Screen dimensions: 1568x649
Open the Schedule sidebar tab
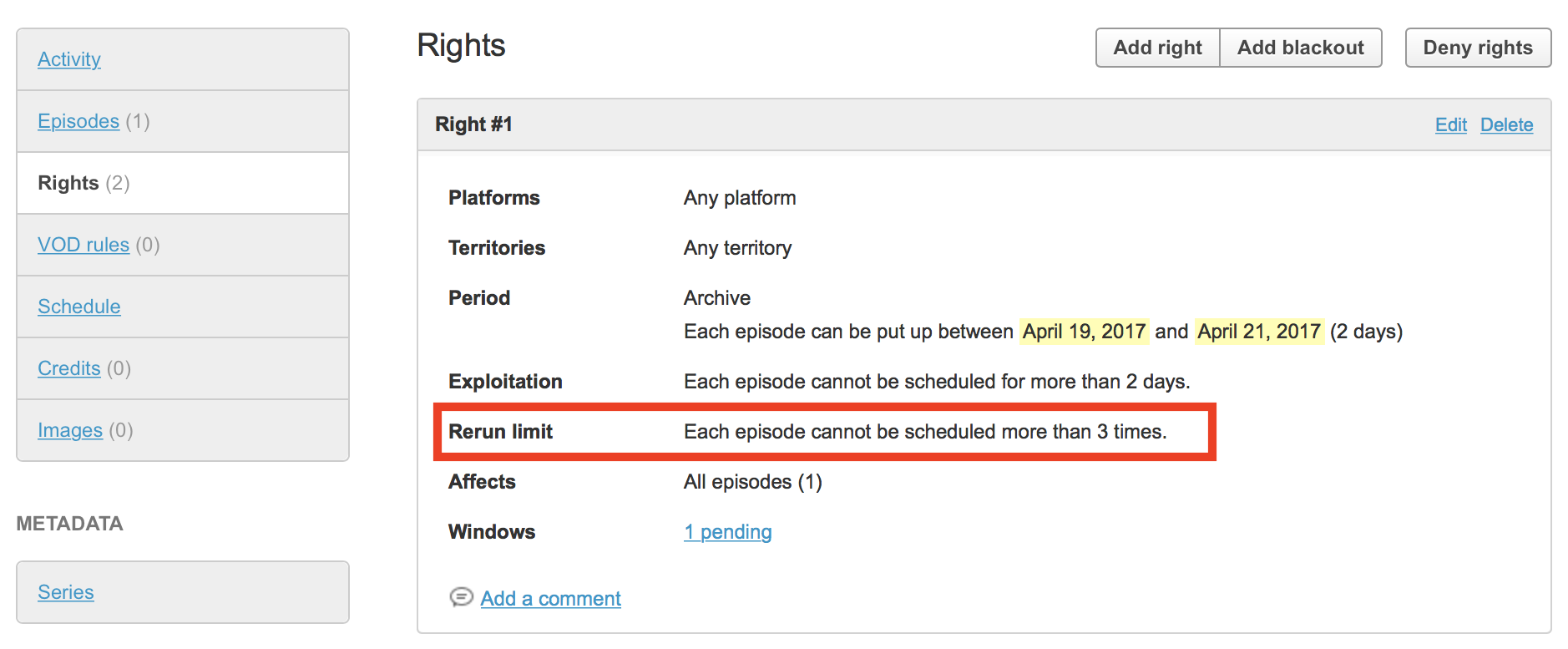[79, 307]
